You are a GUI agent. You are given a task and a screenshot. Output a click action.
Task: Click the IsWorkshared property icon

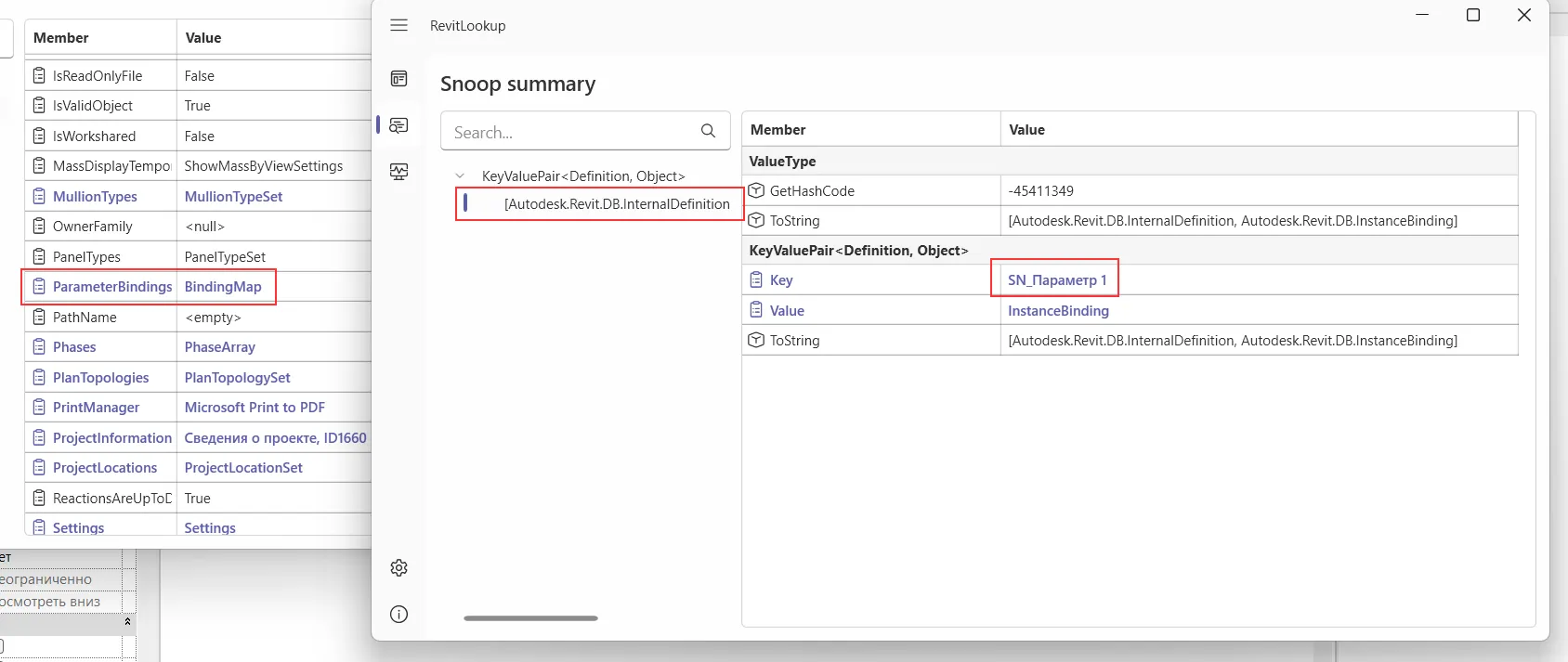[x=39, y=136]
